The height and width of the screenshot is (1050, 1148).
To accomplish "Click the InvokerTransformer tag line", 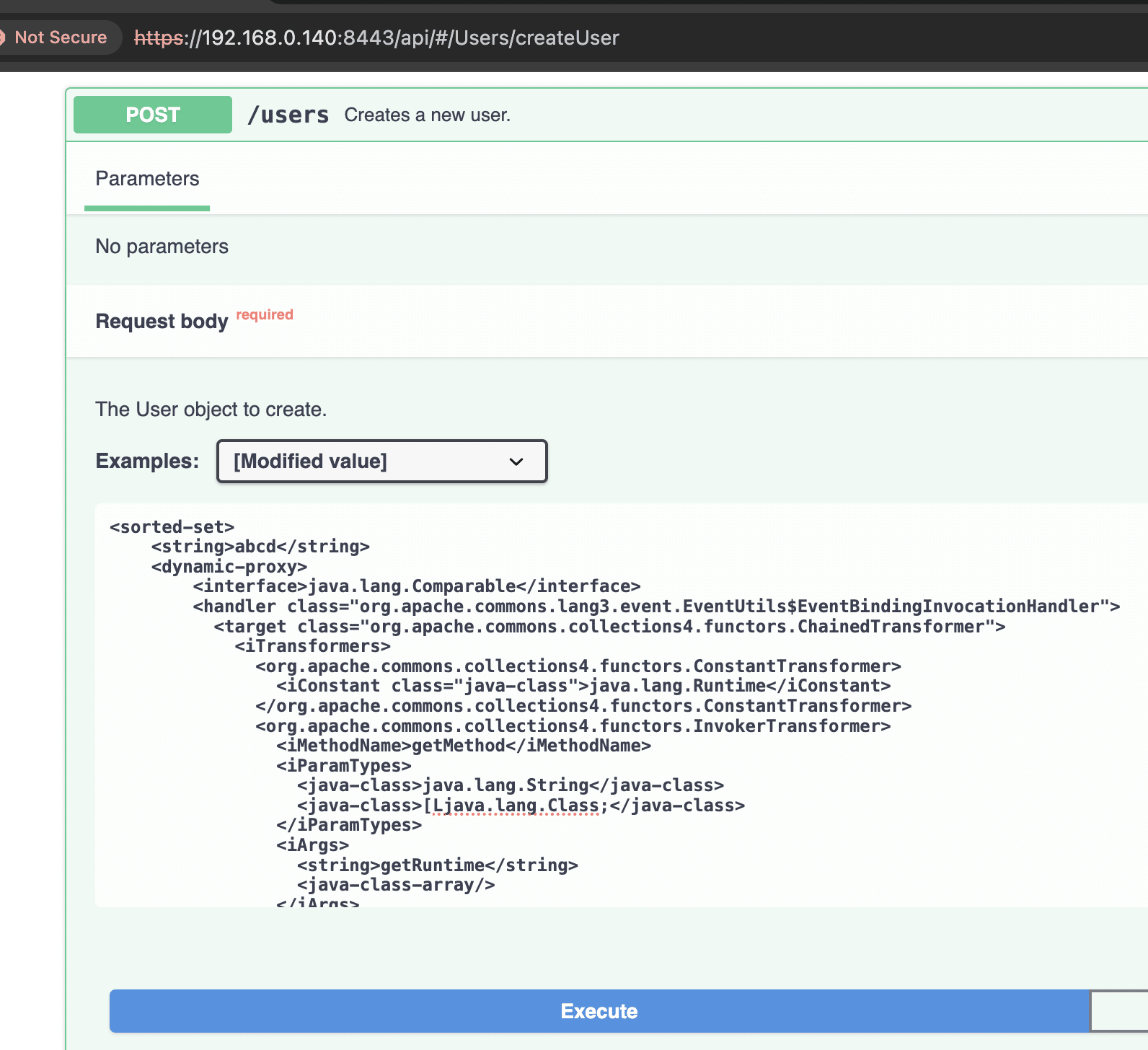I will click(573, 726).
